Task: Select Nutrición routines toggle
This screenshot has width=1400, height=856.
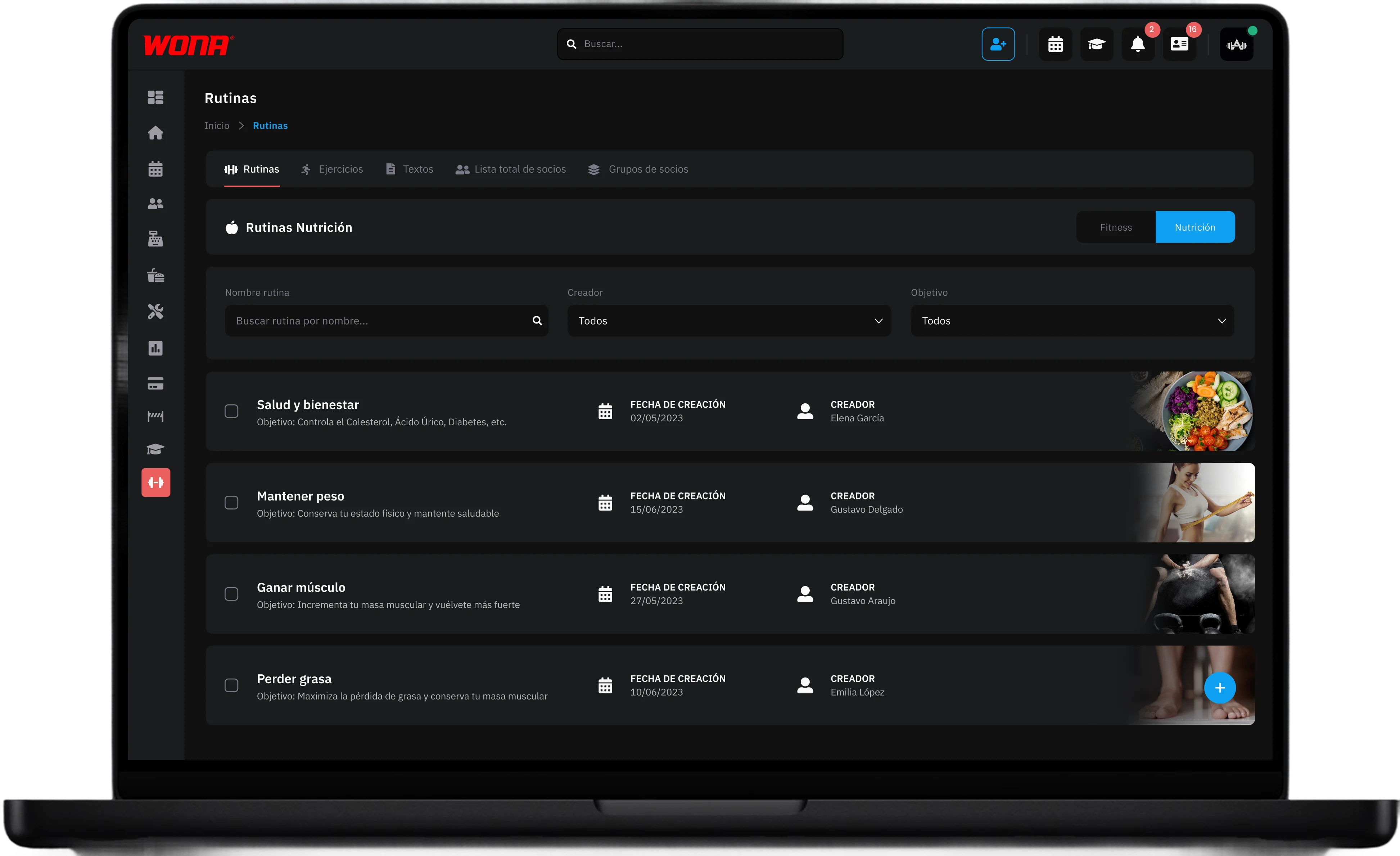Action: (1195, 227)
